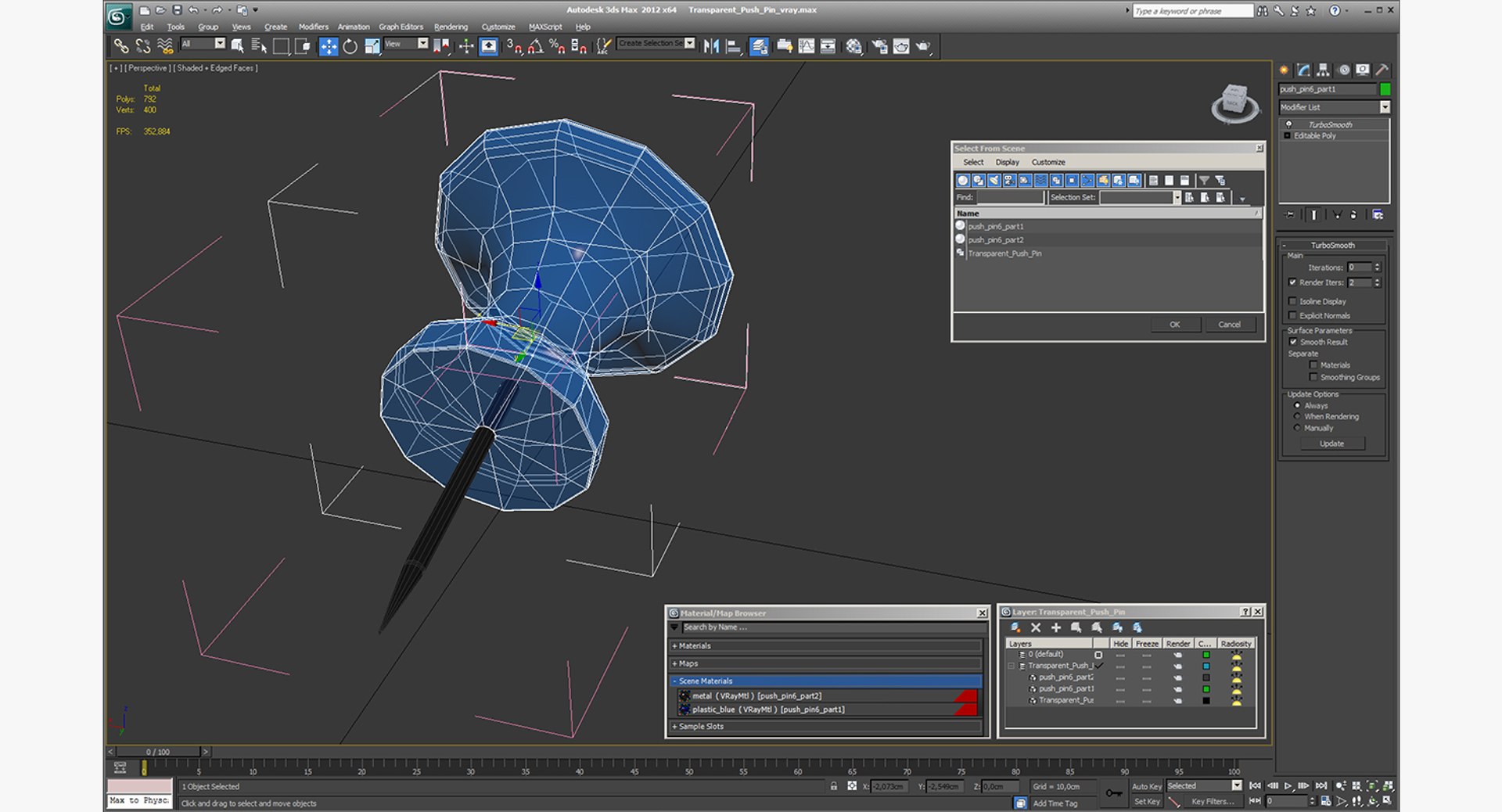Create new layer with plus icon
Viewport: 1502px width, 812px height.
(1055, 627)
